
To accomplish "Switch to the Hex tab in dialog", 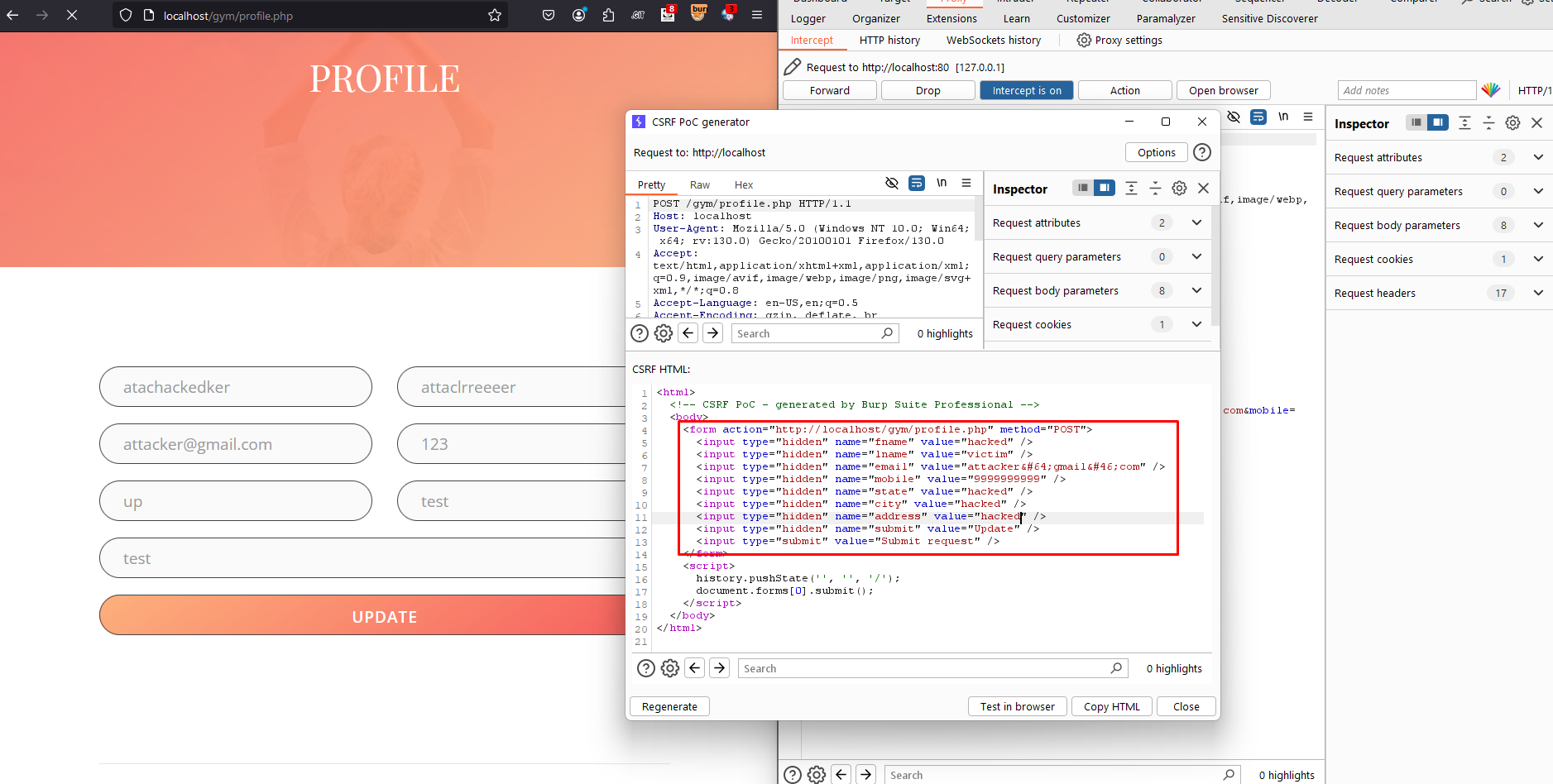I will 744,184.
